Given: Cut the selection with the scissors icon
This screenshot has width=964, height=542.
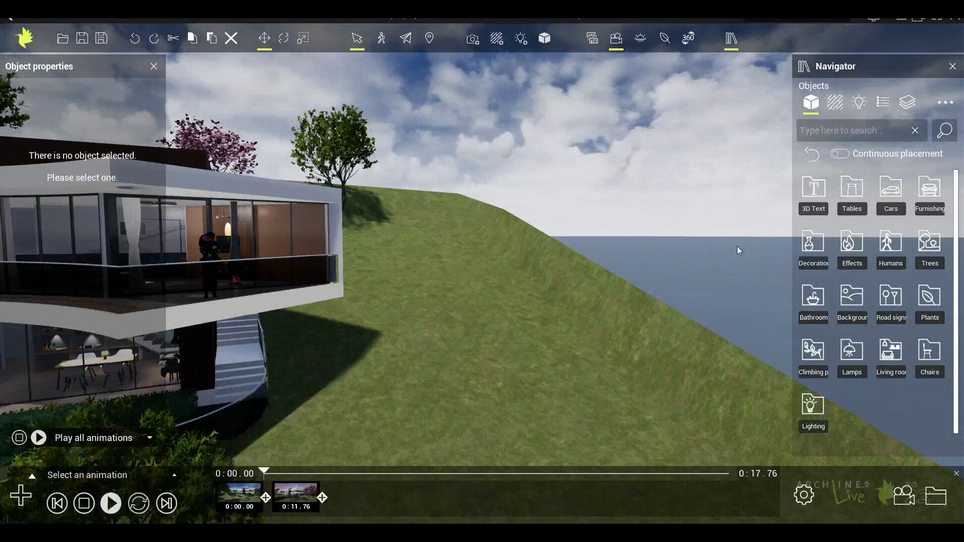Looking at the screenshot, I should click(173, 38).
